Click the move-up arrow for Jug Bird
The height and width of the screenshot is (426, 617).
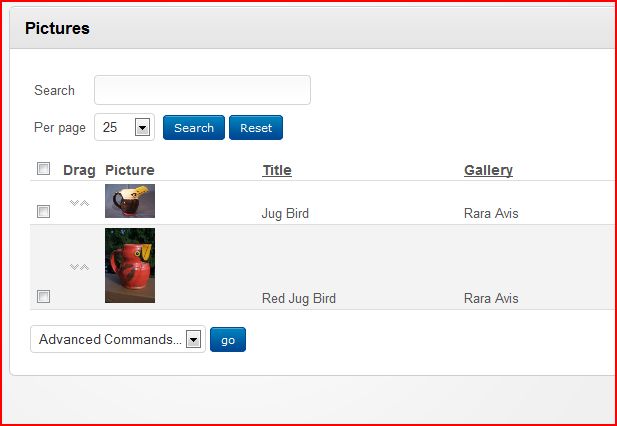(85, 203)
